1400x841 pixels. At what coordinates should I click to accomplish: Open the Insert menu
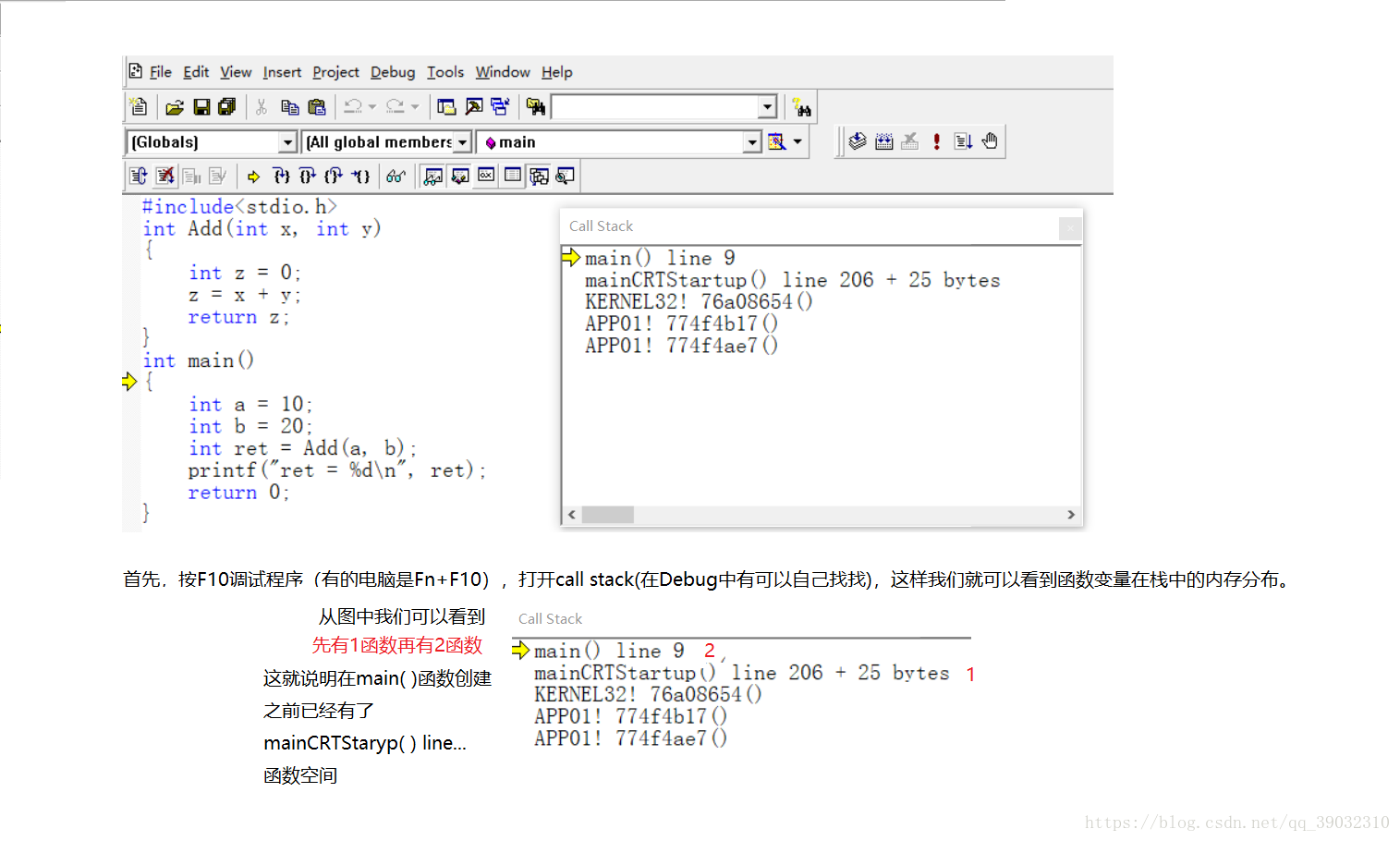click(x=282, y=72)
